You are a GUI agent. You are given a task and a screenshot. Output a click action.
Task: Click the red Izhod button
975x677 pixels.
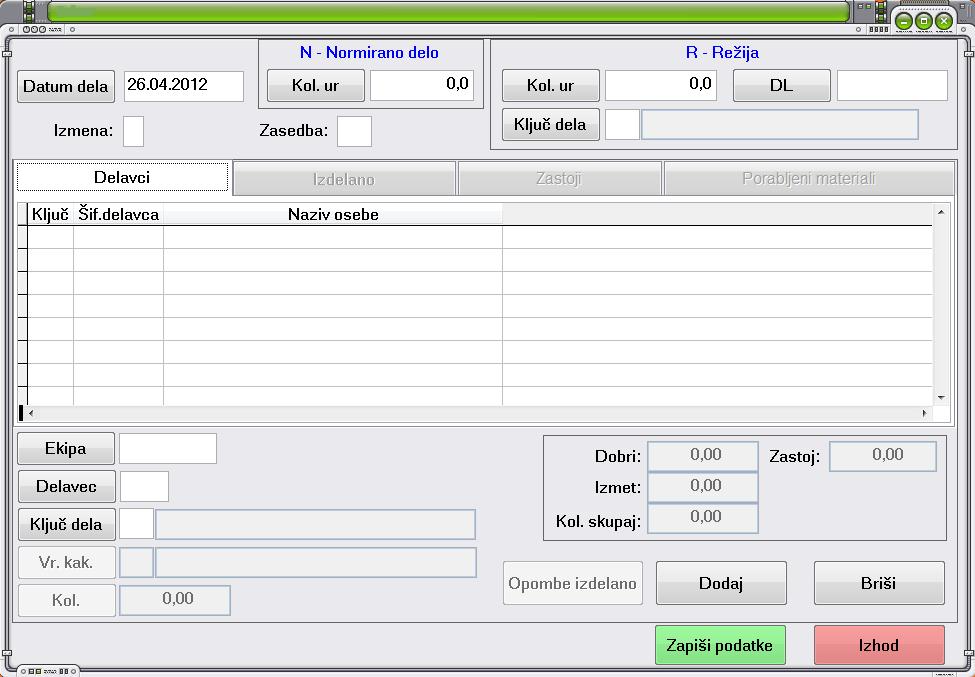click(x=879, y=645)
